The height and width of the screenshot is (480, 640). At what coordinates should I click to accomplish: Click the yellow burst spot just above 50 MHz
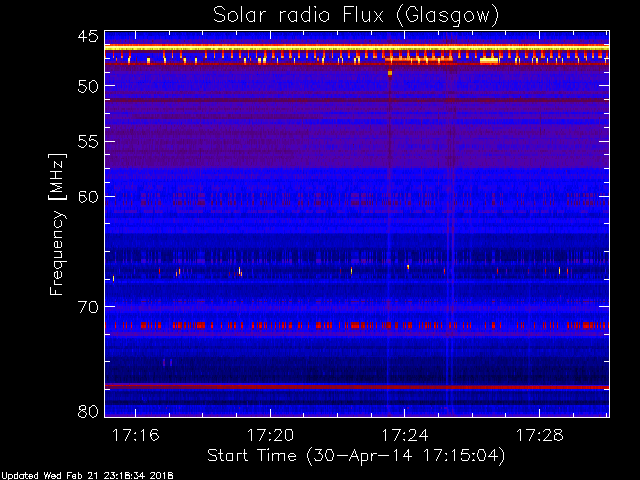390,73
